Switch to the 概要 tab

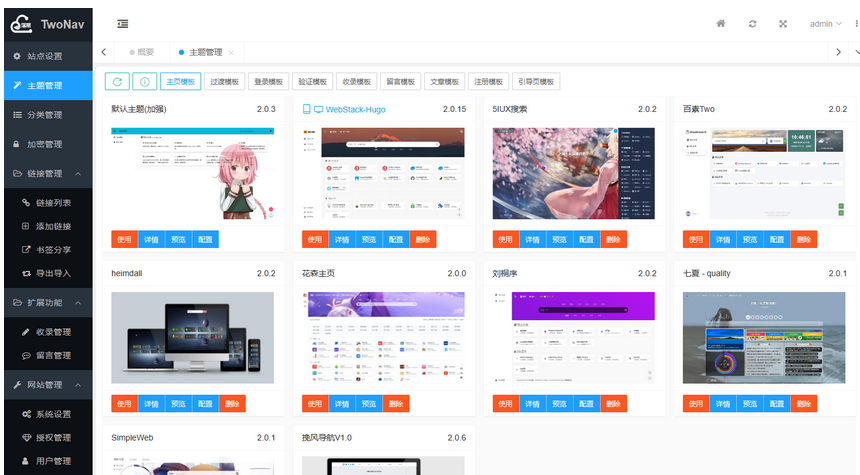coord(142,52)
